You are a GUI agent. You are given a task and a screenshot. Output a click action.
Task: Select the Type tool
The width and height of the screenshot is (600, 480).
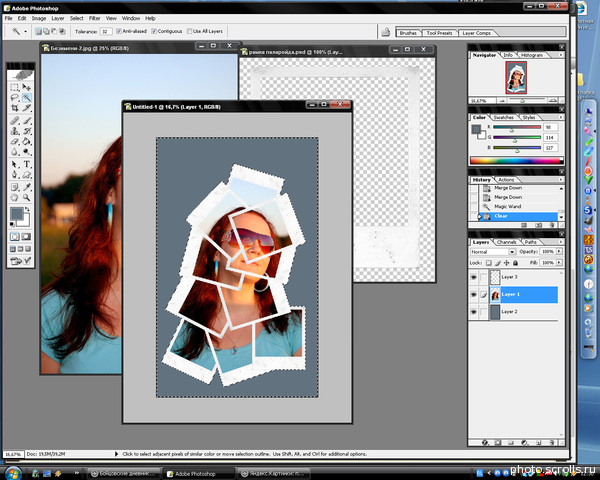26,165
